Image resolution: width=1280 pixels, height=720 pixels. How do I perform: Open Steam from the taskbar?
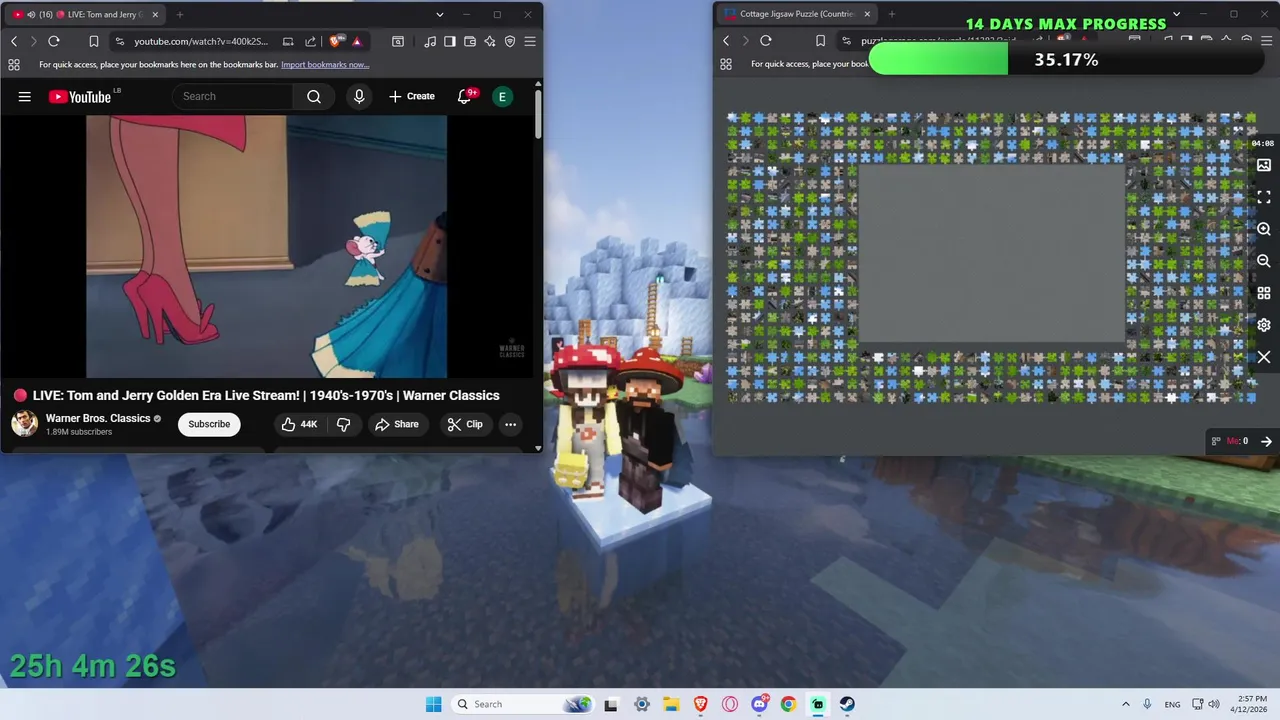(x=847, y=704)
